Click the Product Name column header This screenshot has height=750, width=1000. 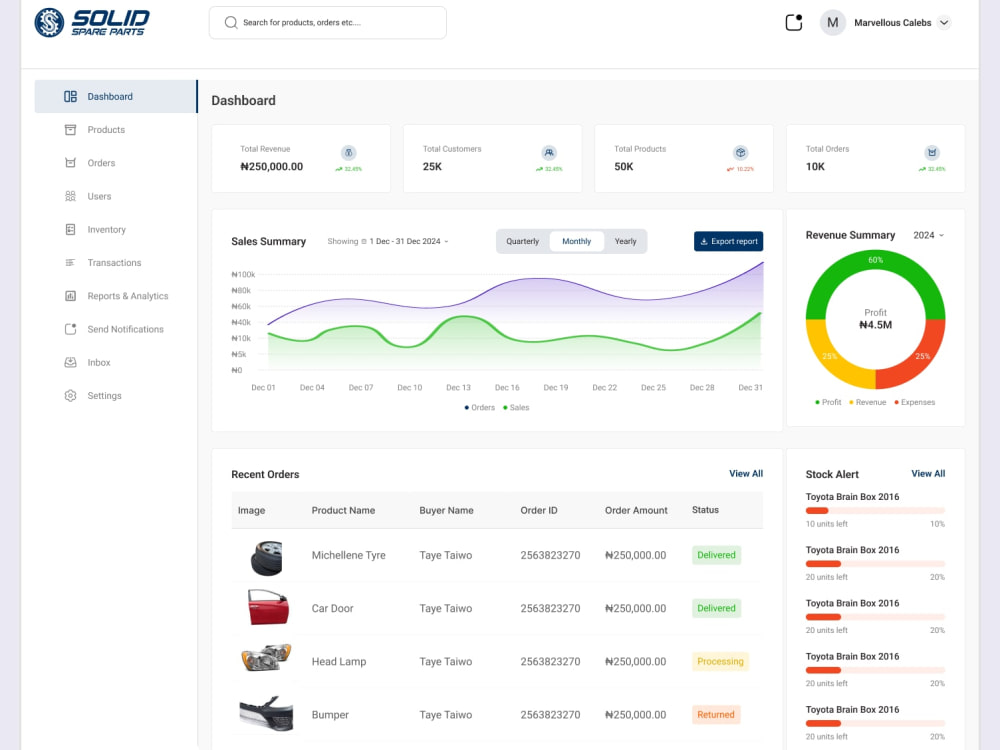click(343, 510)
